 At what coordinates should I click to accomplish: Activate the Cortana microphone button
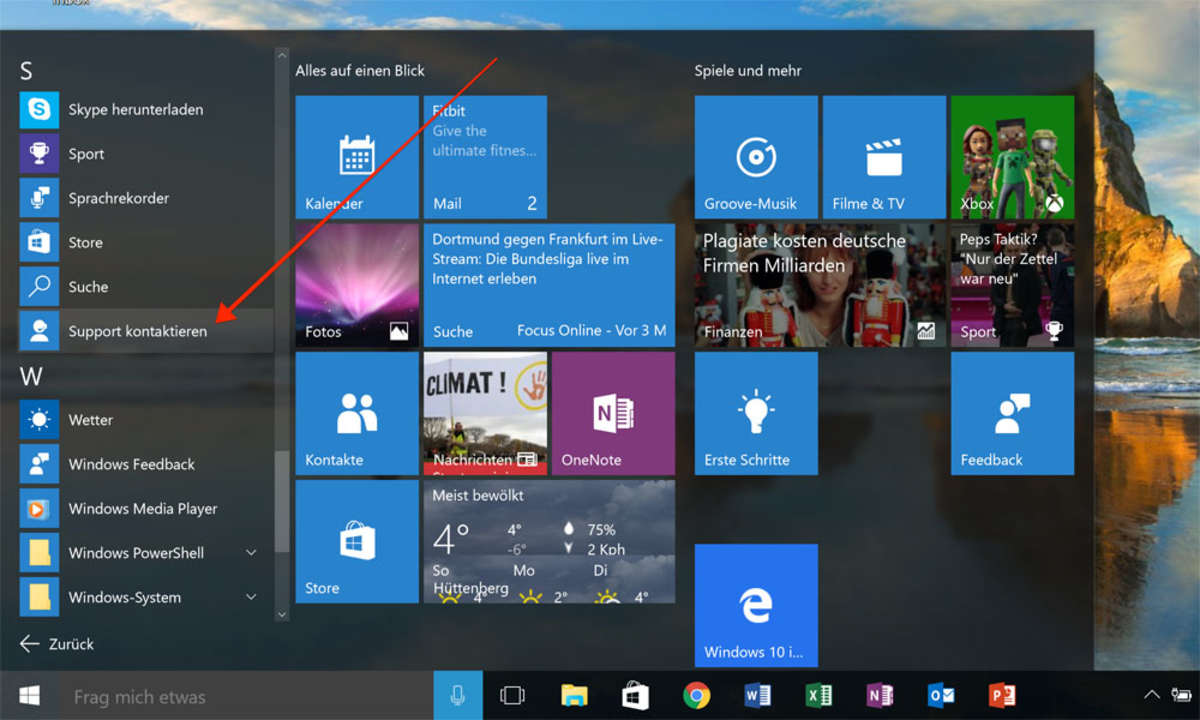click(x=458, y=695)
